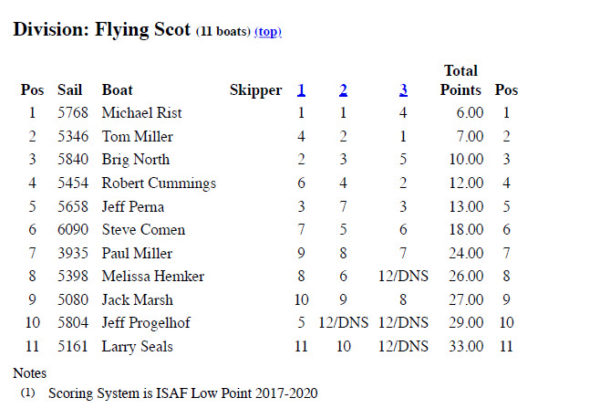Image resolution: width=600 pixels, height=419 pixels.
Task: Click sail number 3935 for Paul Miller
Action: pyautogui.click(x=74, y=253)
